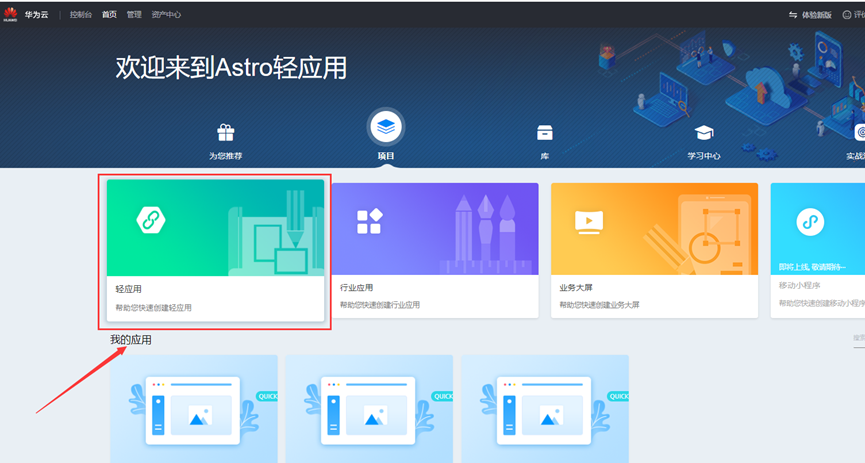Select 首页 in top navigation
Image resolution: width=865 pixels, height=463 pixels.
point(109,14)
